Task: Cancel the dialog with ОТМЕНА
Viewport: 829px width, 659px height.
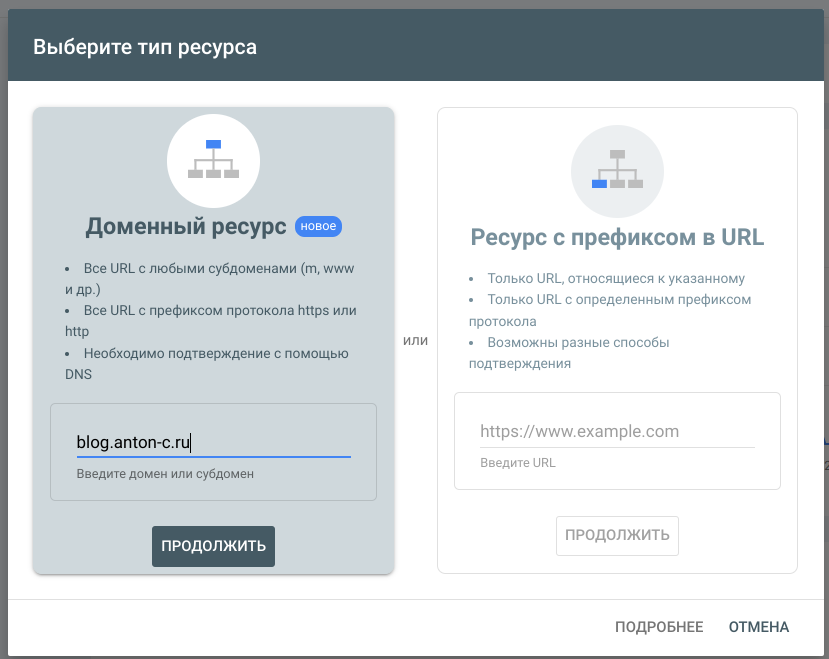Action: click(x=759, y=627)
